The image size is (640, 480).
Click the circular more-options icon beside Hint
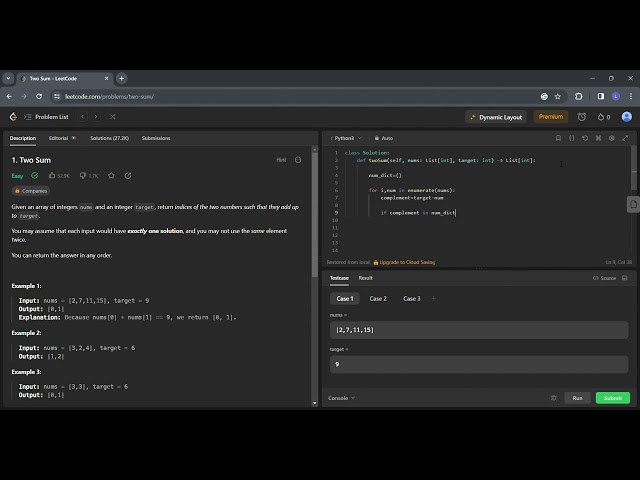click(x=298, y=160)
